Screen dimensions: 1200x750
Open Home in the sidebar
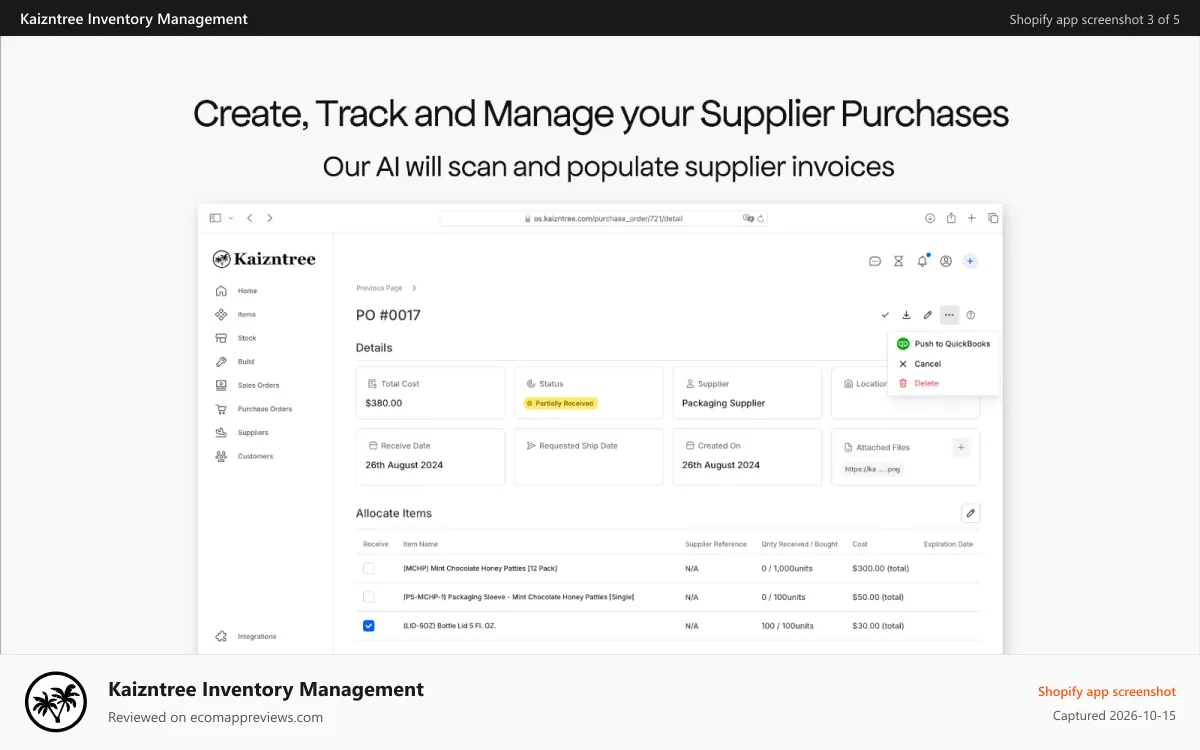pos(237,291)
